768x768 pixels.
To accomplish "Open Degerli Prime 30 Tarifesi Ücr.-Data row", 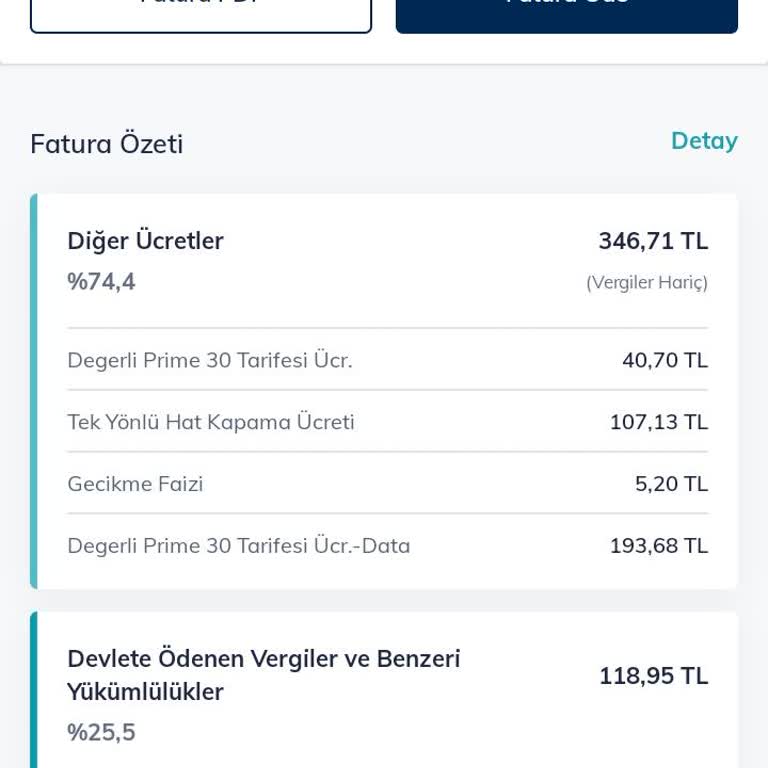I will [388, 545].
